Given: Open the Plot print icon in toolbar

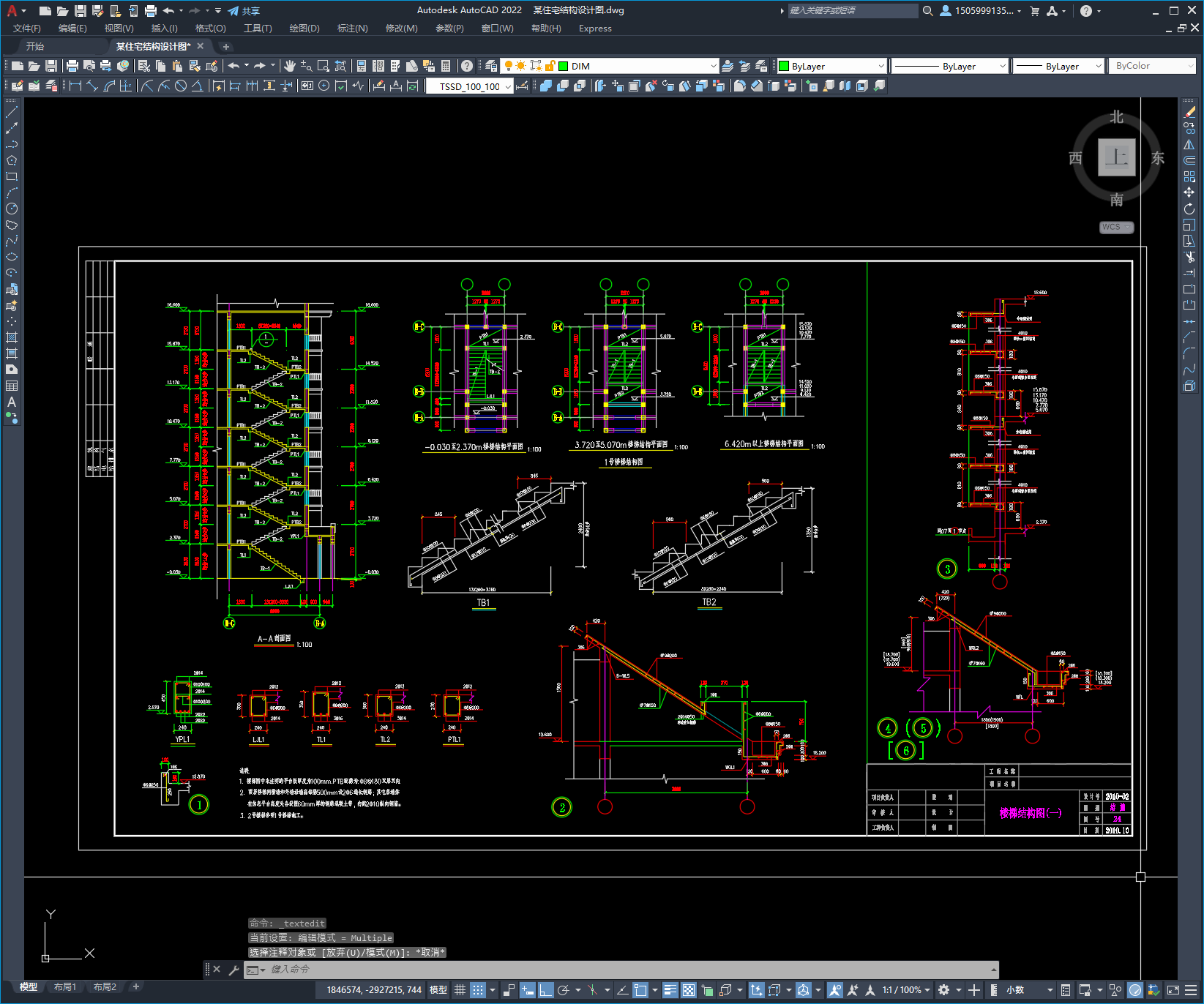Looking at the screenshot, I should point(72,66).
